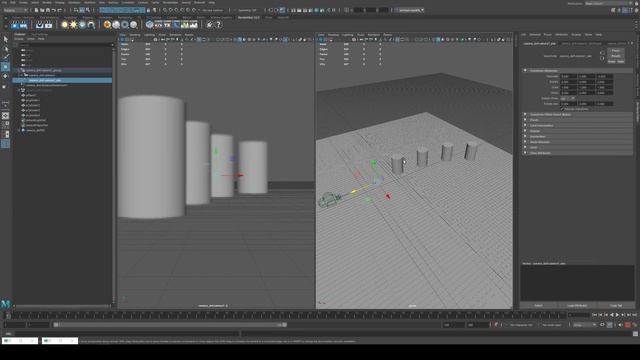This screenshot has width=640, height=360.
Task: Click the Focus button in Attribute Editor
Action: point(616,51)
